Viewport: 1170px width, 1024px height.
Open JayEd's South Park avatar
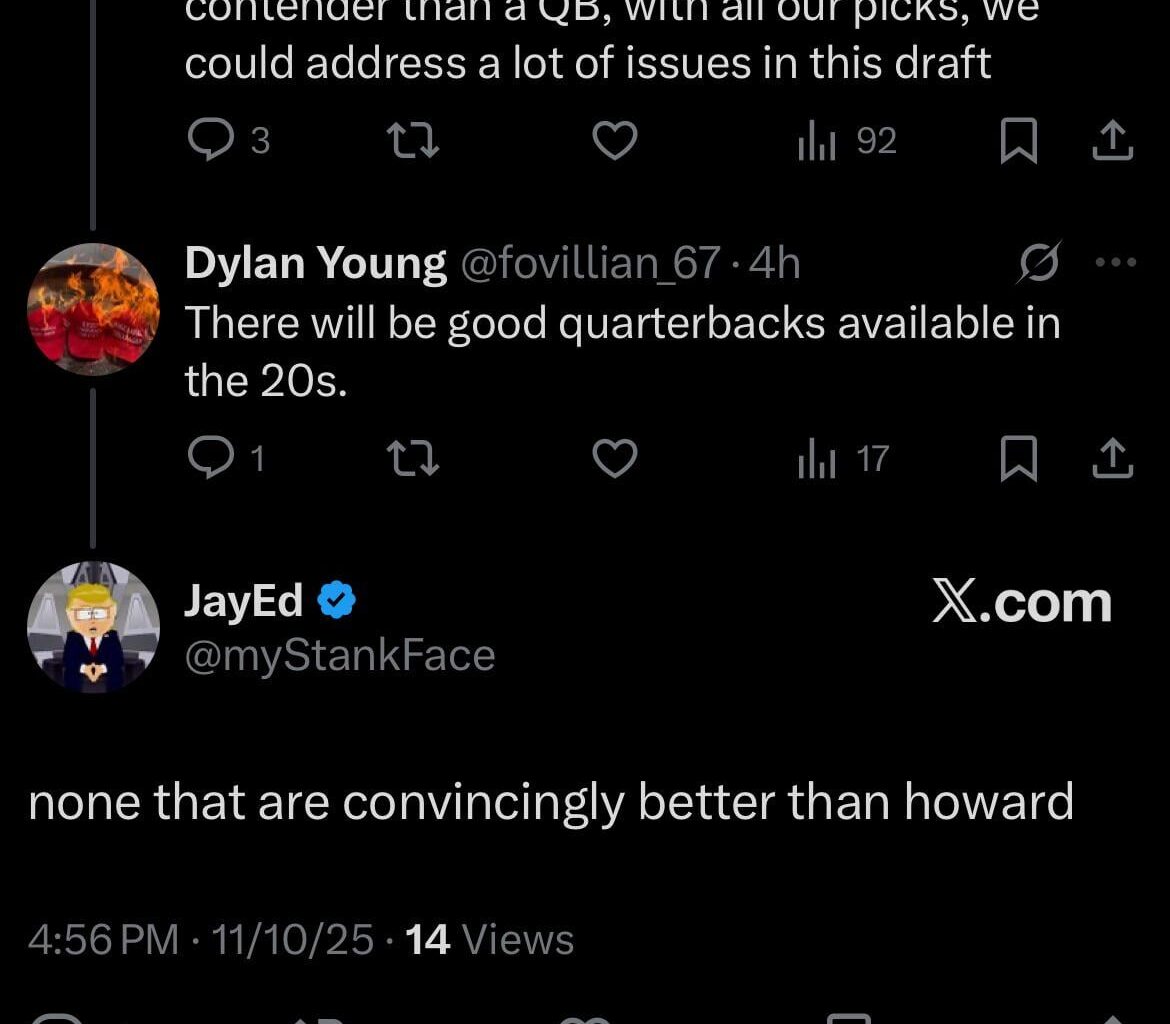point(93,626)
